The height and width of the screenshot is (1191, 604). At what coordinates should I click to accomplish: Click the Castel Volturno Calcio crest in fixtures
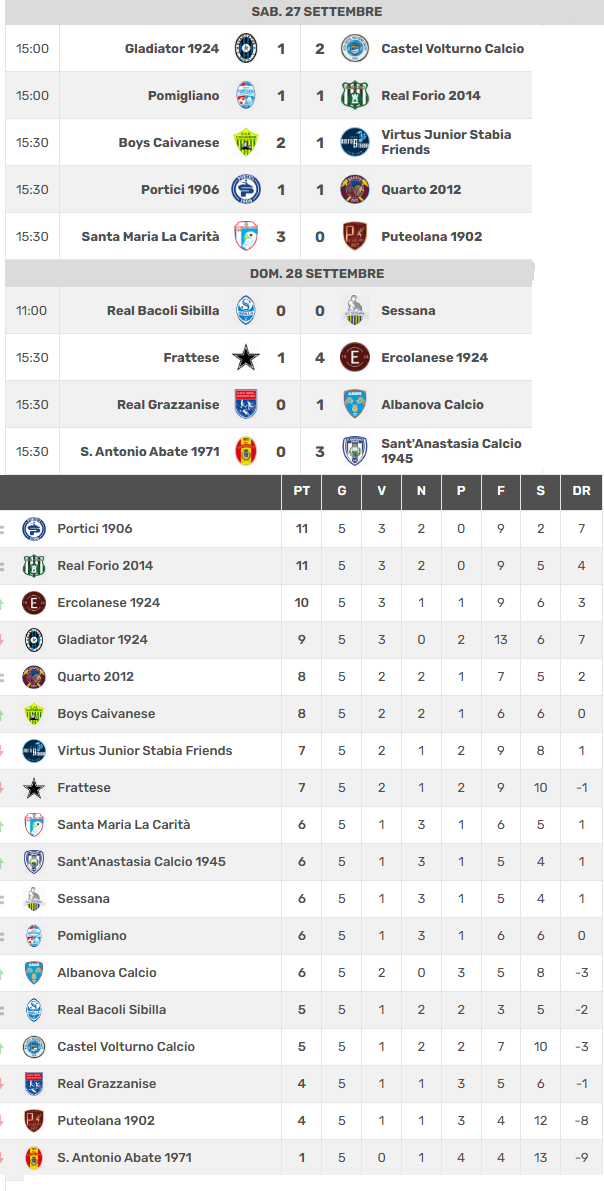[354, 48]
